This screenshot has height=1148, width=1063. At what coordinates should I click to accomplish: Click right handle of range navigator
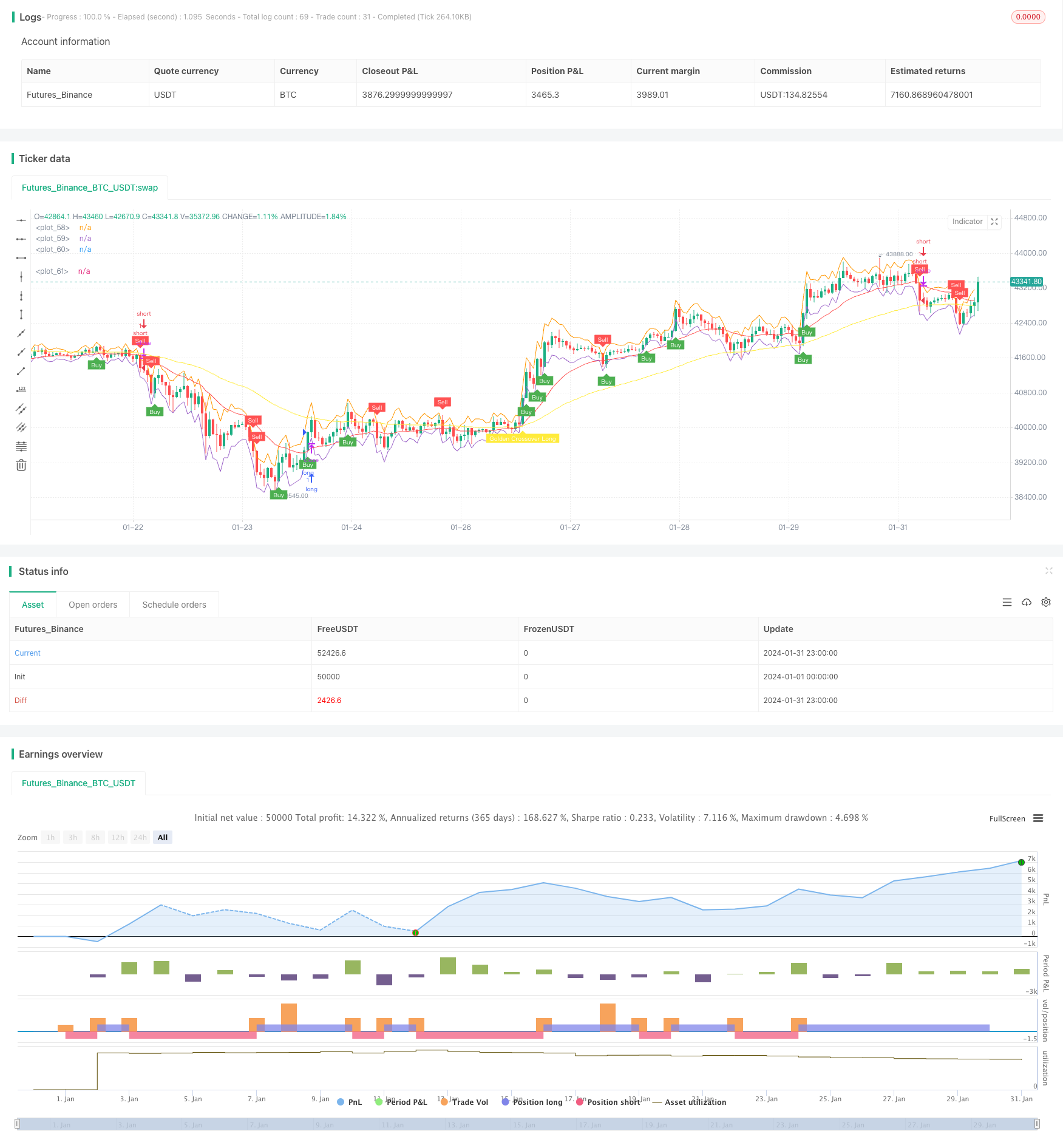coord(1038,1124)
